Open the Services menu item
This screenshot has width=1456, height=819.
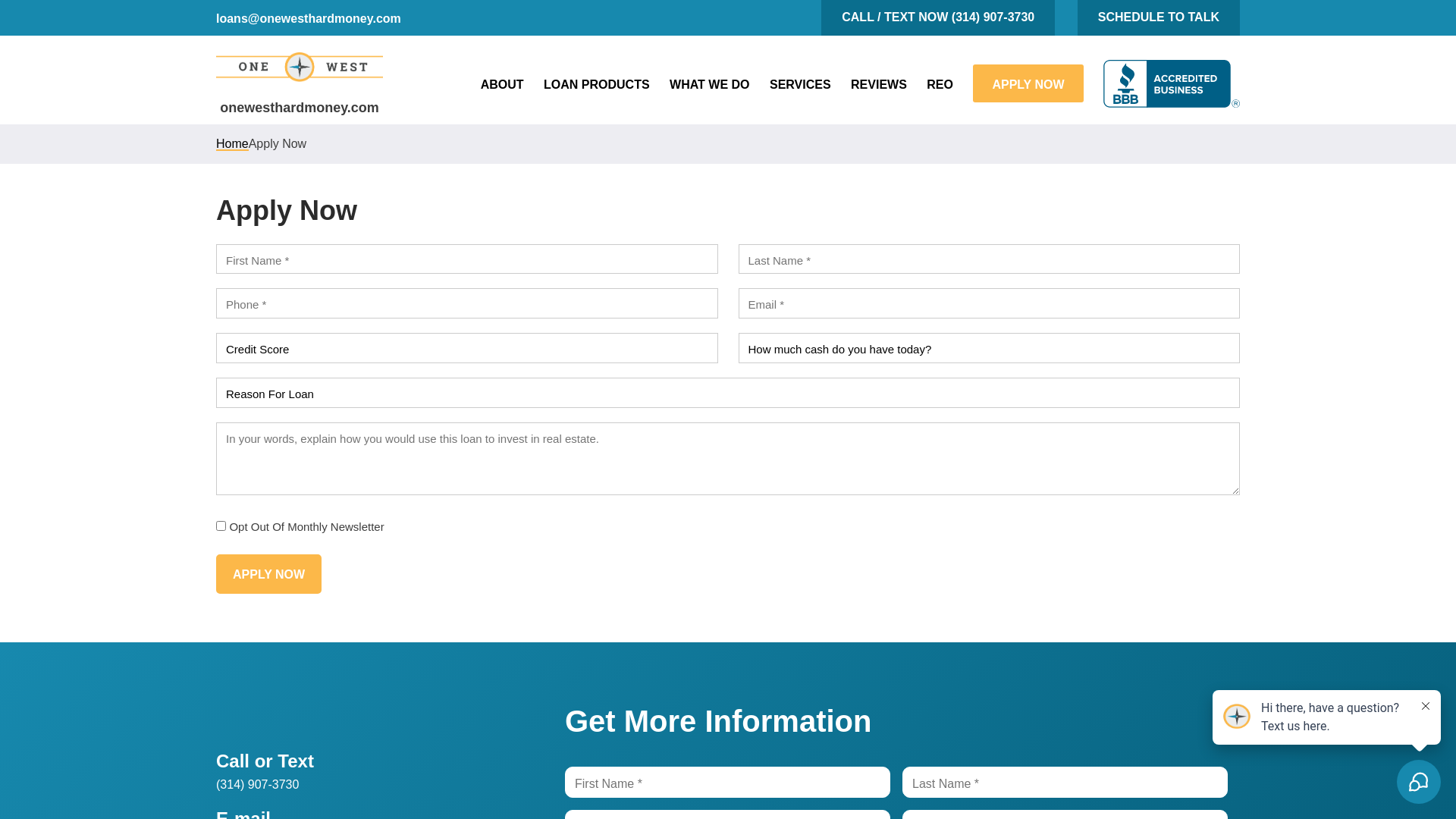[x=800, y=85]
